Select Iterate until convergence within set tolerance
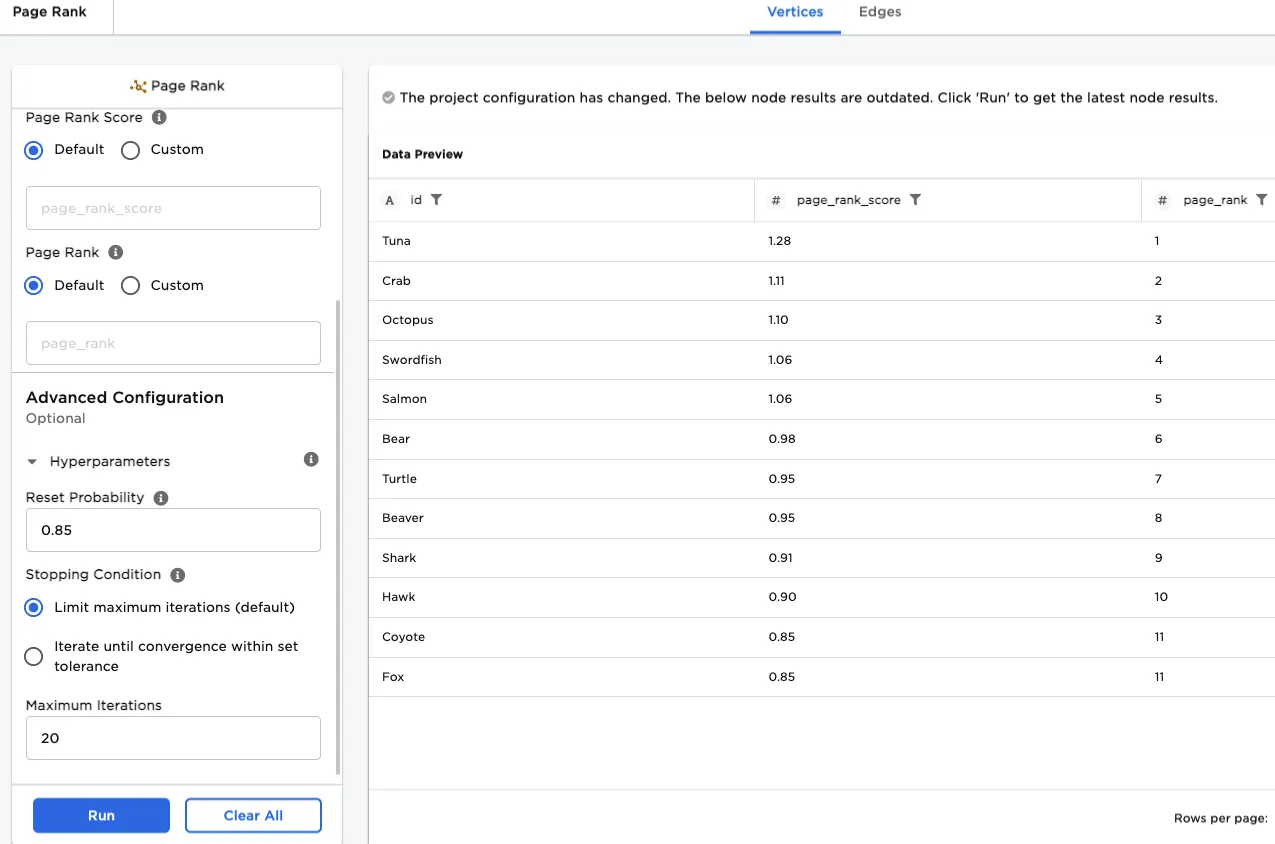Screen dimensions: 1275x844 click(x=34, y=656)
